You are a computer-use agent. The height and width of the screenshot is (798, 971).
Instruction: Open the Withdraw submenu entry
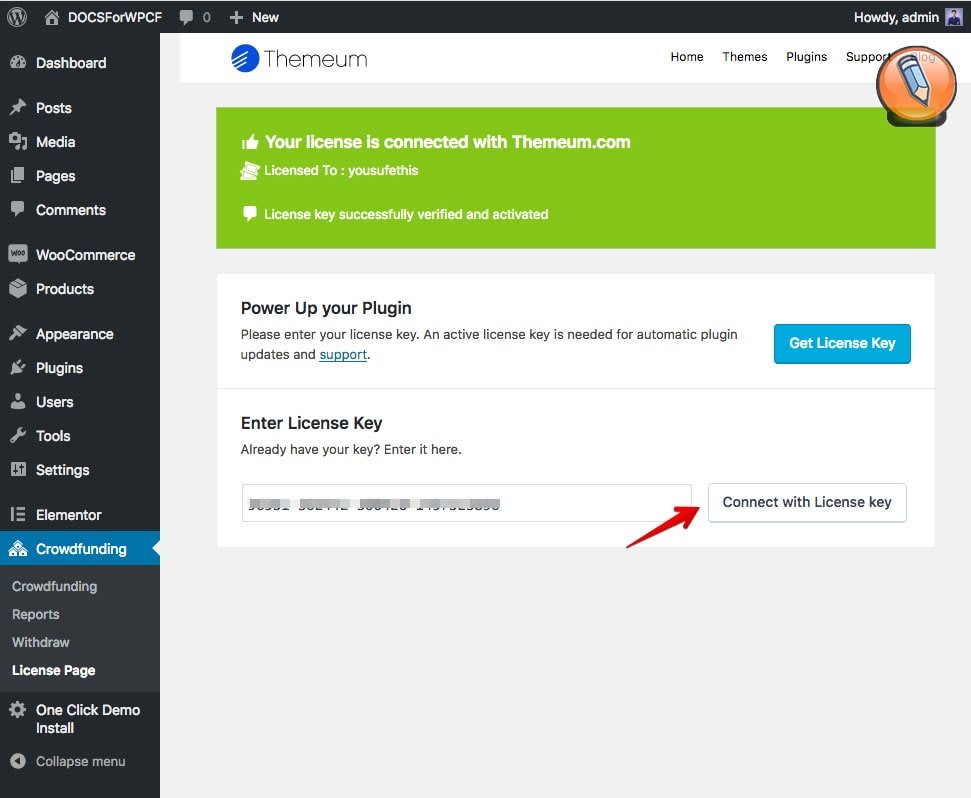tap(41, 642)
